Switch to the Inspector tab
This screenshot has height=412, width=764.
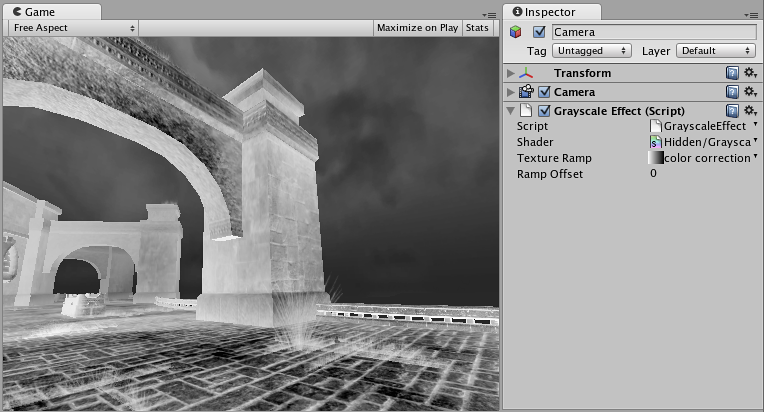tap(552, 12)
